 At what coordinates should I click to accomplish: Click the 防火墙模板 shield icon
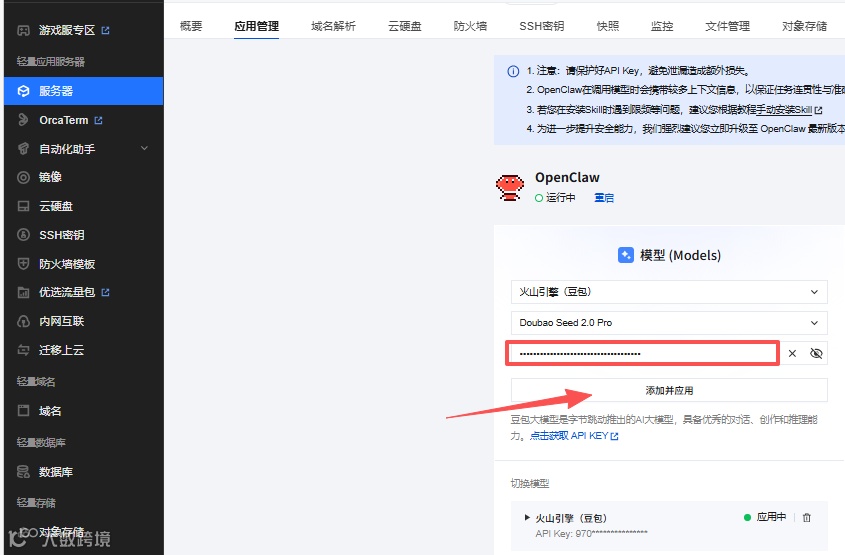click(23, 263)
